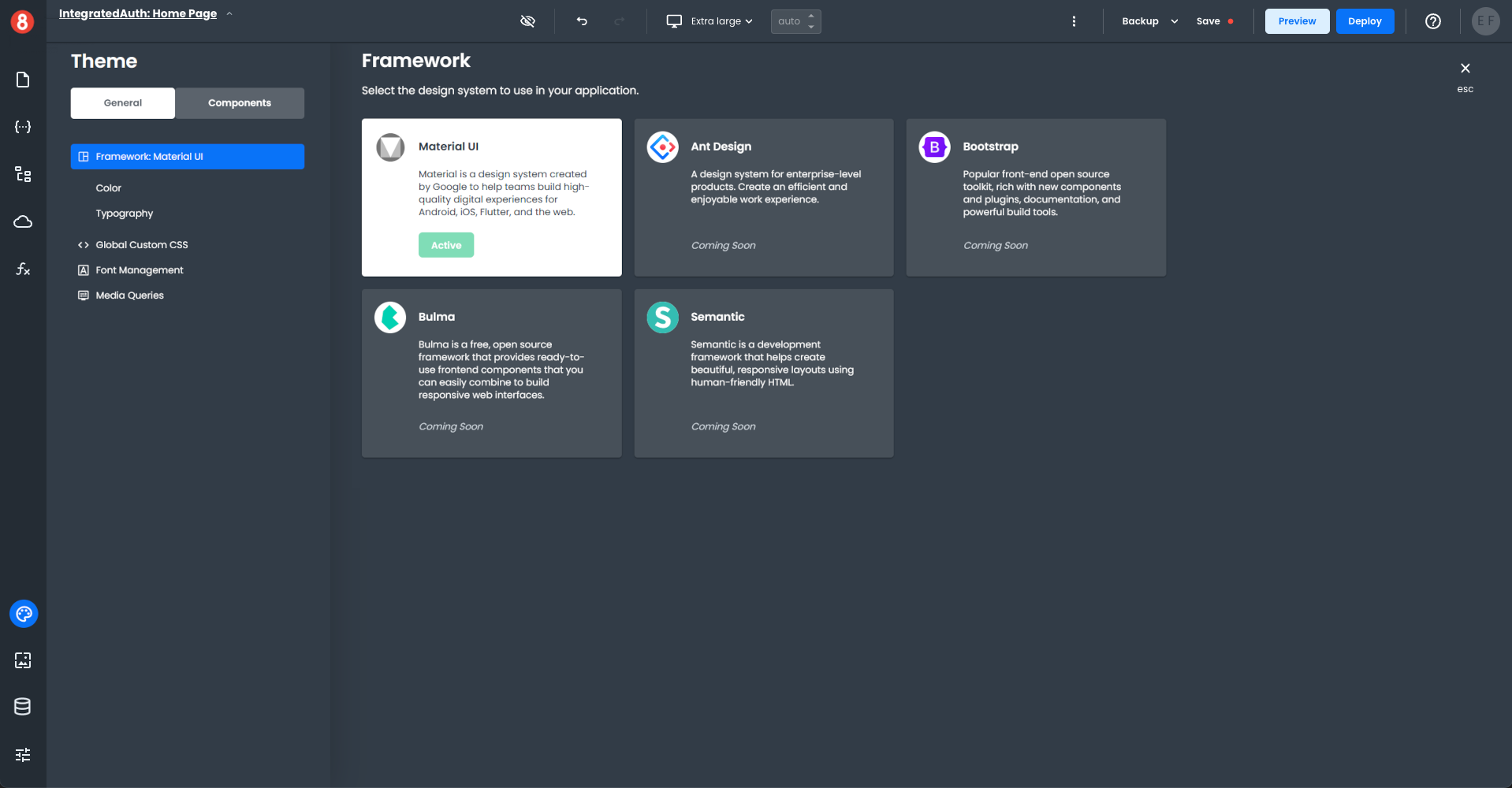Open the settings sliders icon

(23, 755)
